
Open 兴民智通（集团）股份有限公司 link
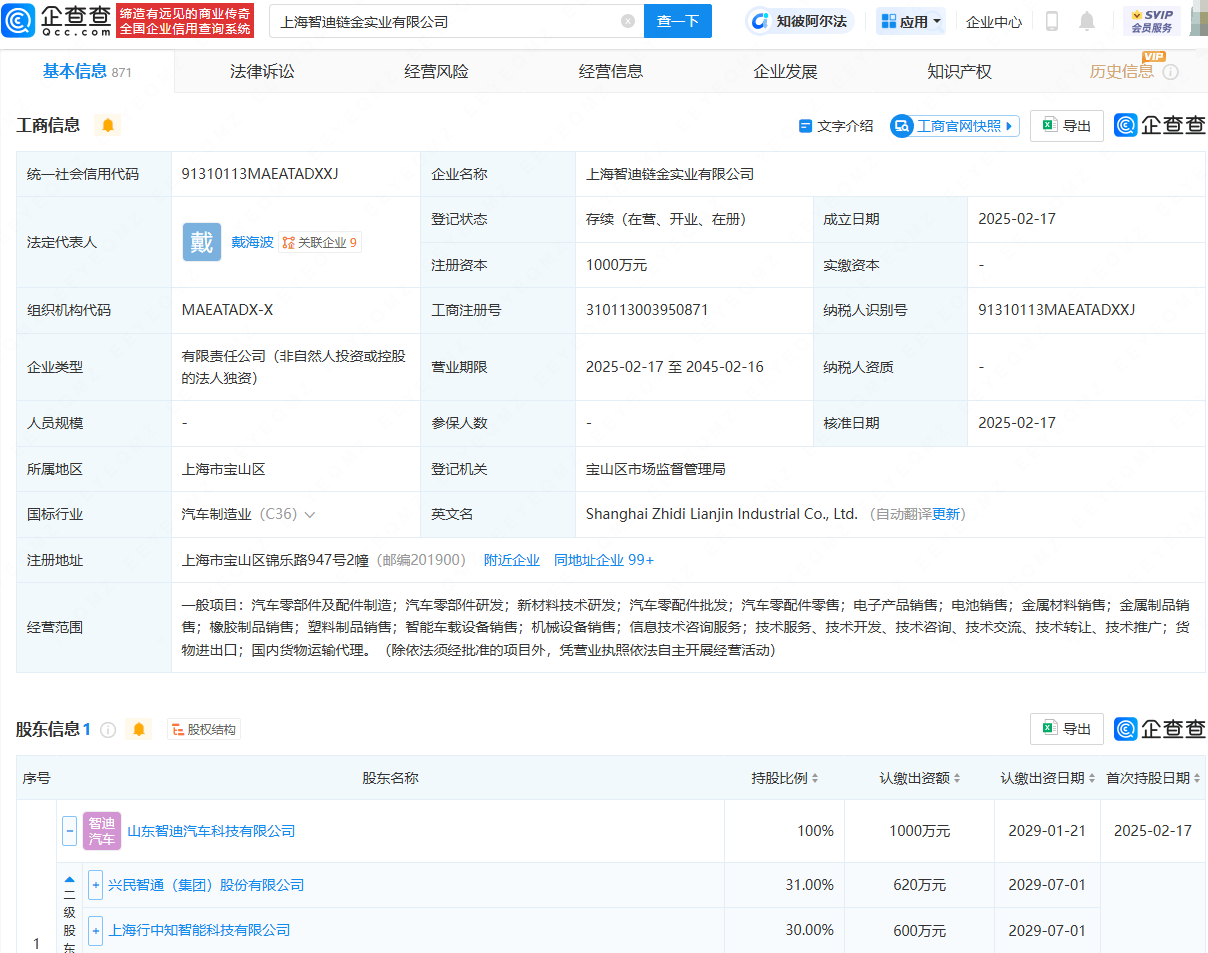click(x=206, y=885)
